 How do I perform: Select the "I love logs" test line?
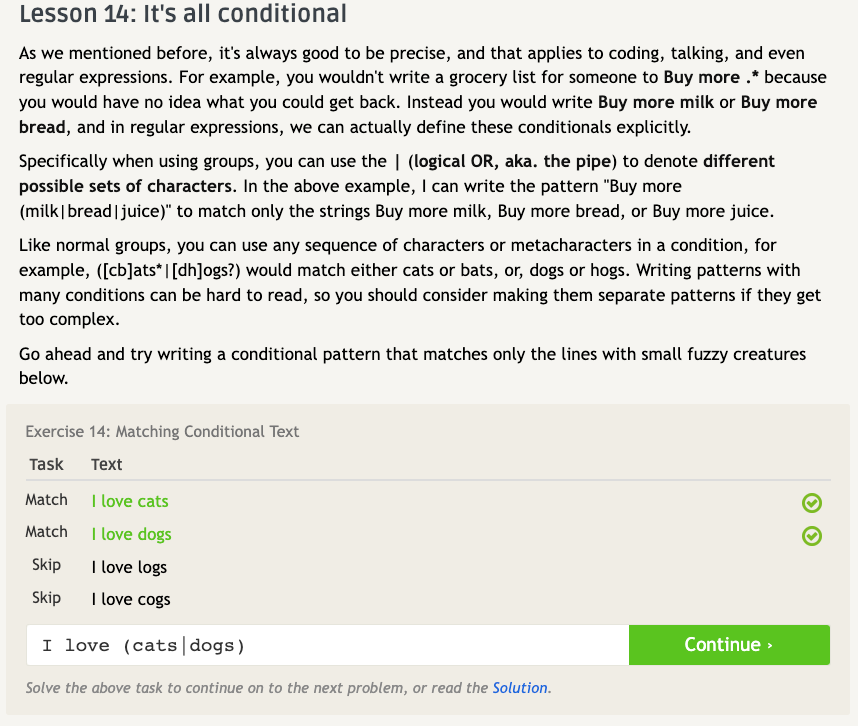129,568
